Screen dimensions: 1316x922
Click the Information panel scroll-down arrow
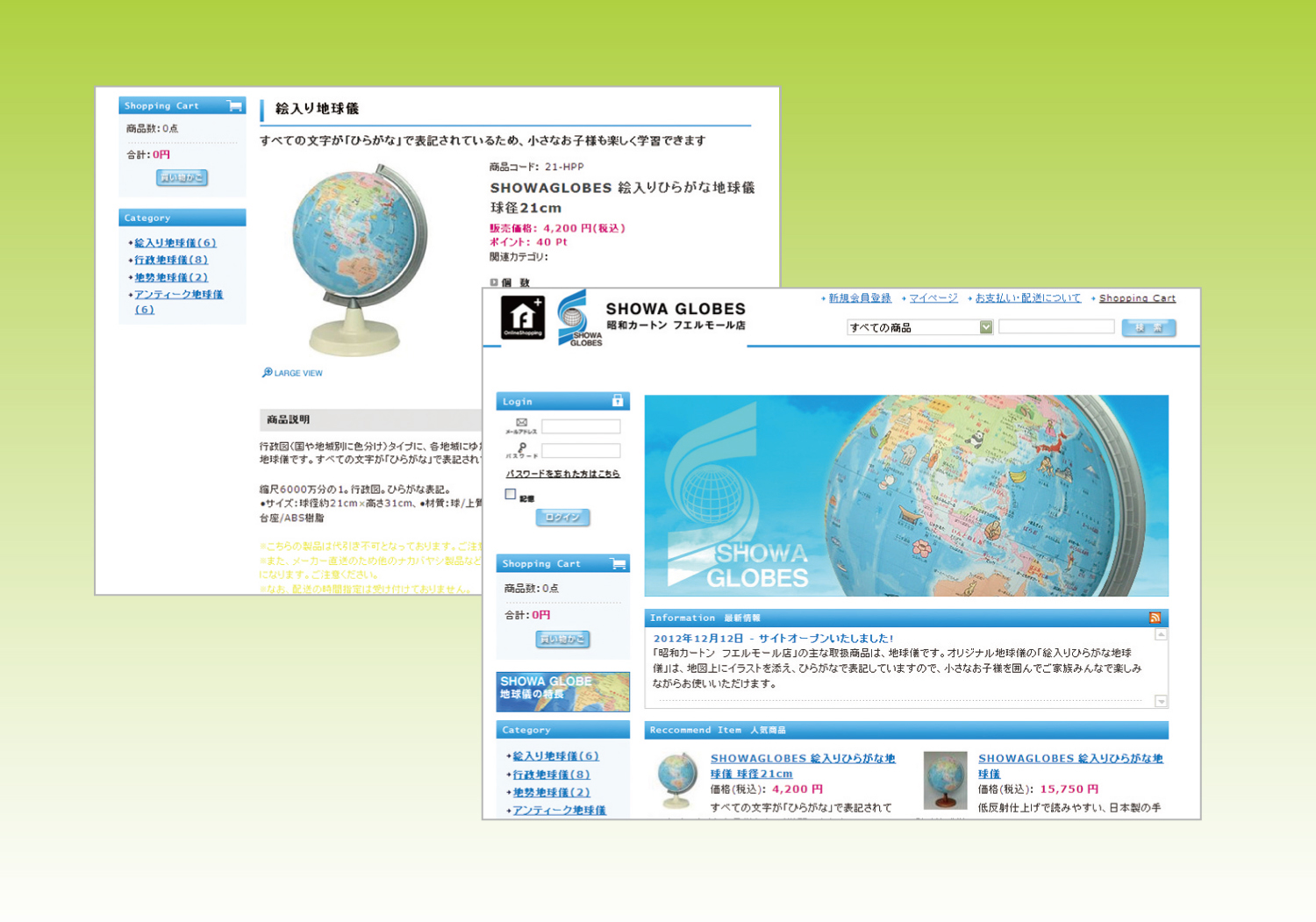[1161, 701]
